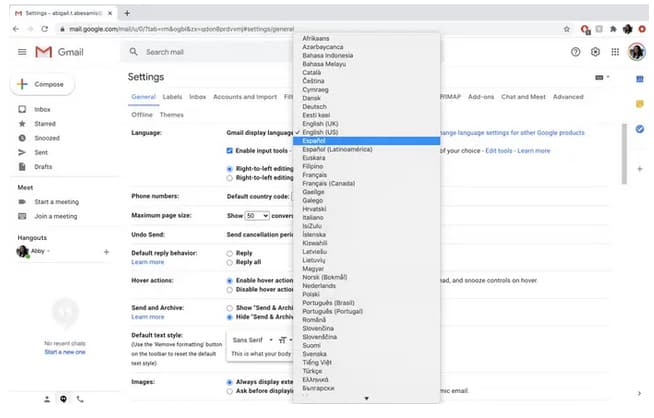Open the Drafts folder in sidebar
The width and height of the screenshot is (654, 418).
point(43,167)
